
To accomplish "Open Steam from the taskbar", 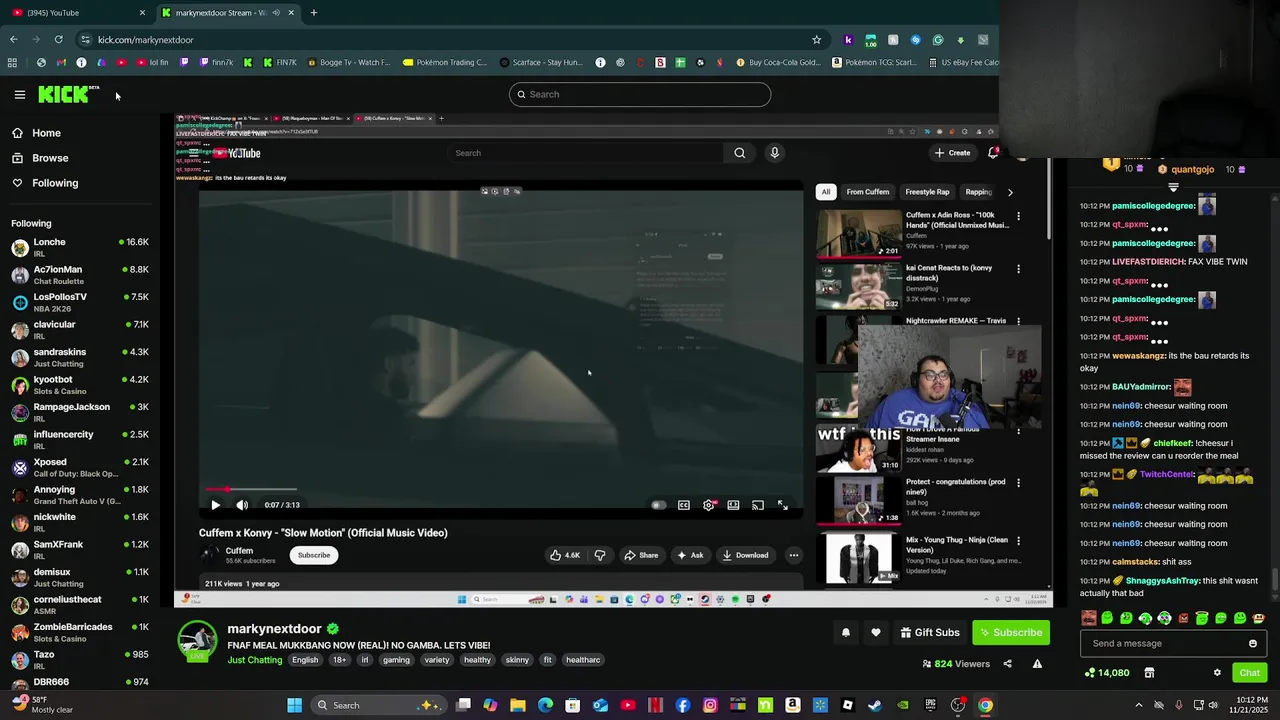I will (875, 705).
